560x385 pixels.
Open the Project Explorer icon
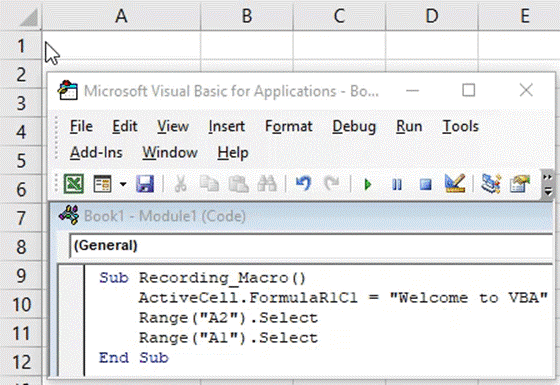point(491,184)
